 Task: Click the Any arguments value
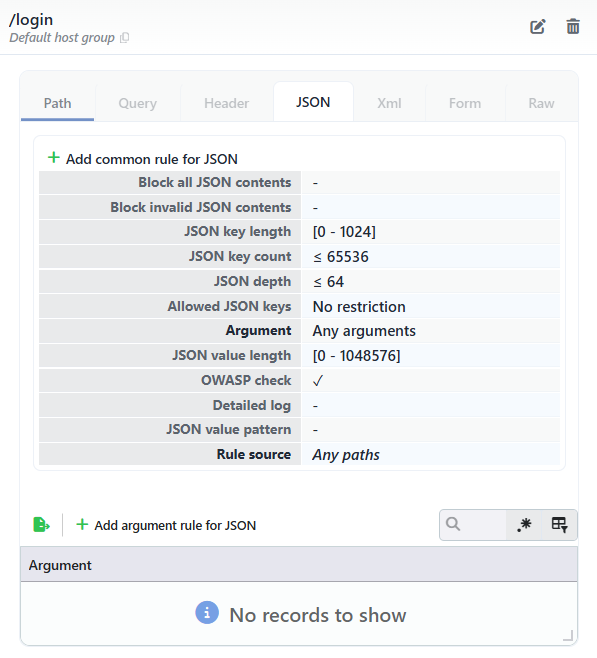[x=364, y=331]
